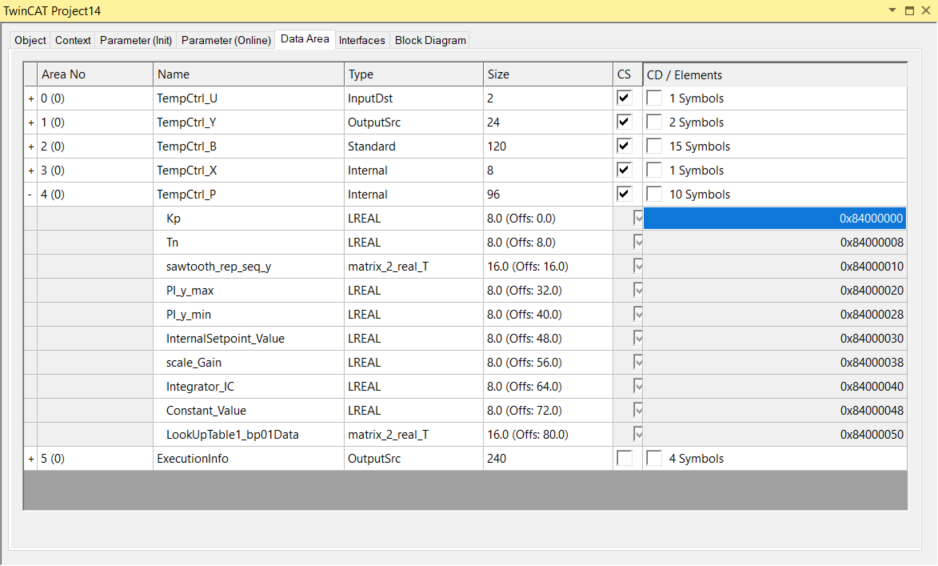Collapse area 4 TempCtrl_P row

(x=31, y=194)
